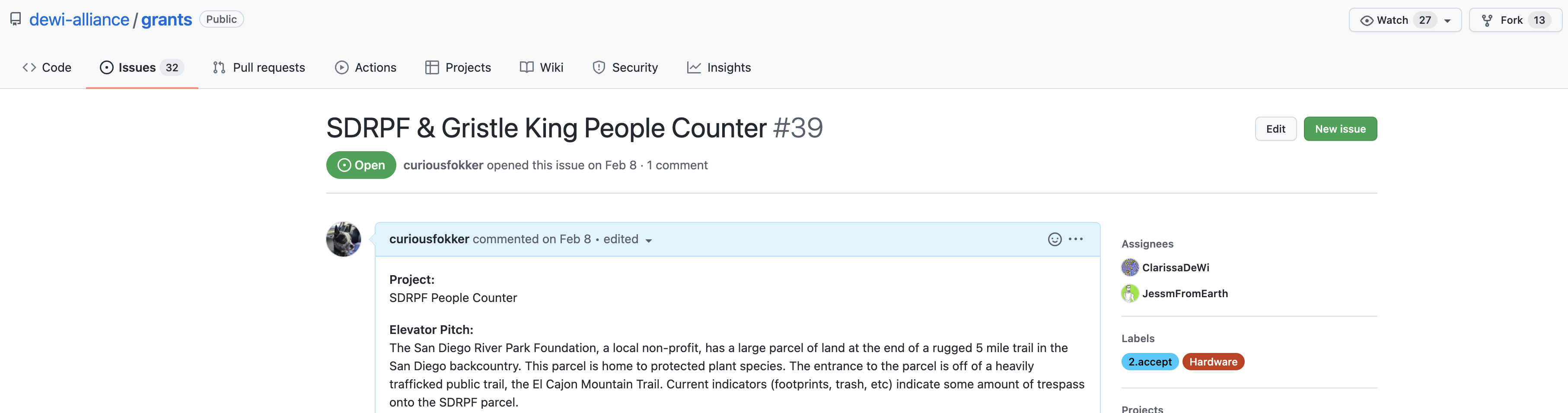This screenshot has width=1568, height=413.
Task: Click the green New issue button
Action: coord(1340,129)
